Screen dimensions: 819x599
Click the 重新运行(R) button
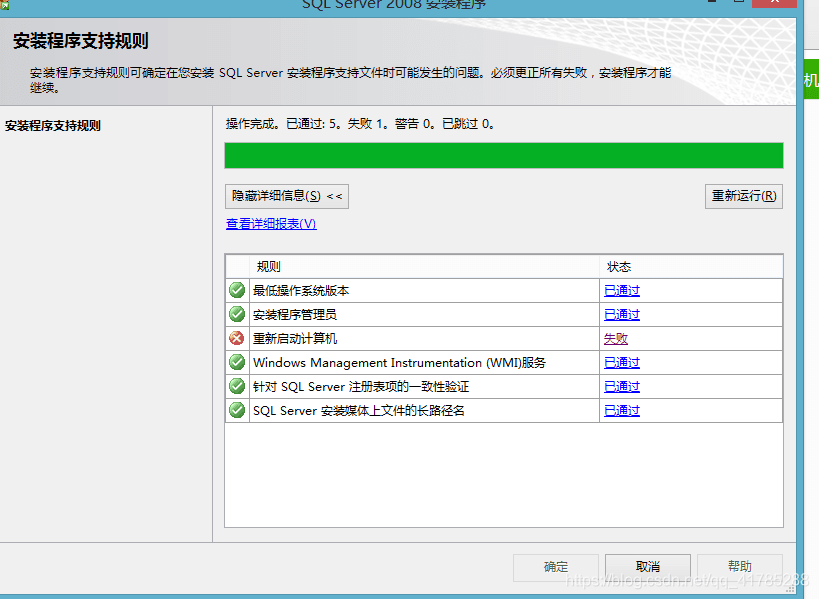pos(744,196)
